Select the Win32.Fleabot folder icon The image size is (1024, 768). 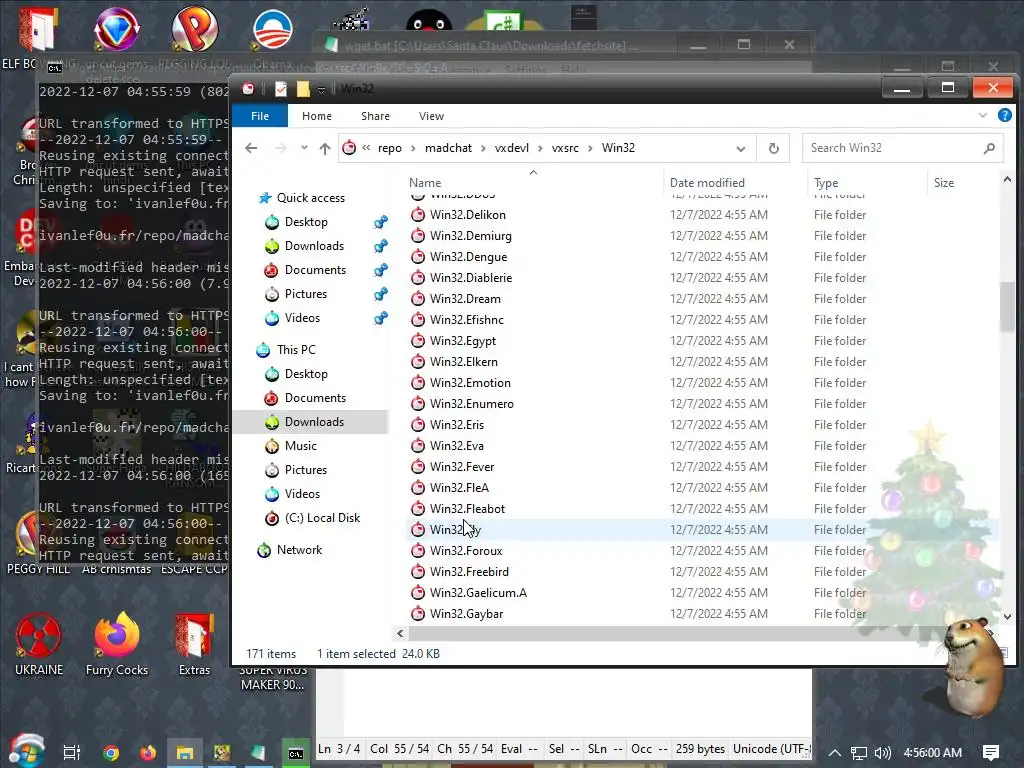point(418,509)
